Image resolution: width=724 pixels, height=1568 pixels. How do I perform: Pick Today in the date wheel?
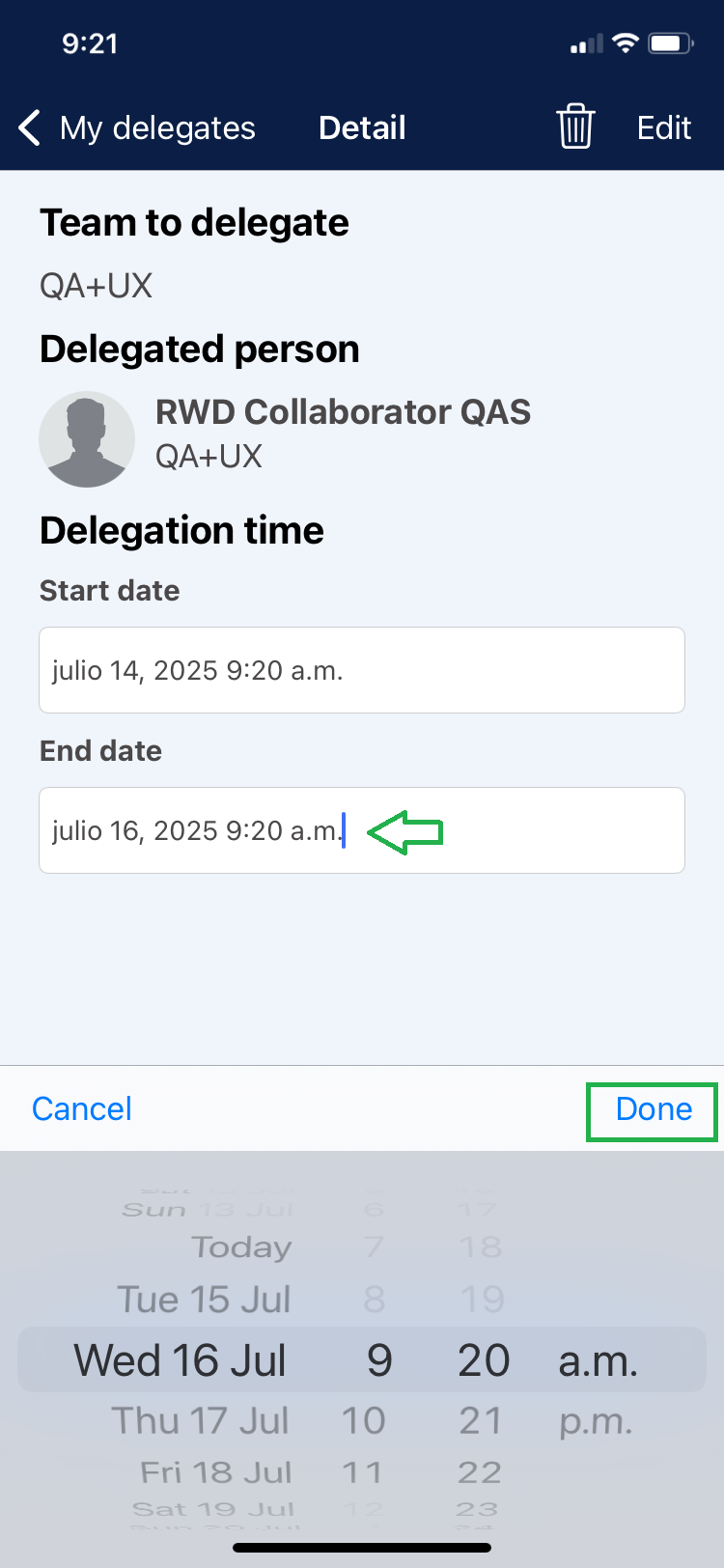tap(241, 1247)
